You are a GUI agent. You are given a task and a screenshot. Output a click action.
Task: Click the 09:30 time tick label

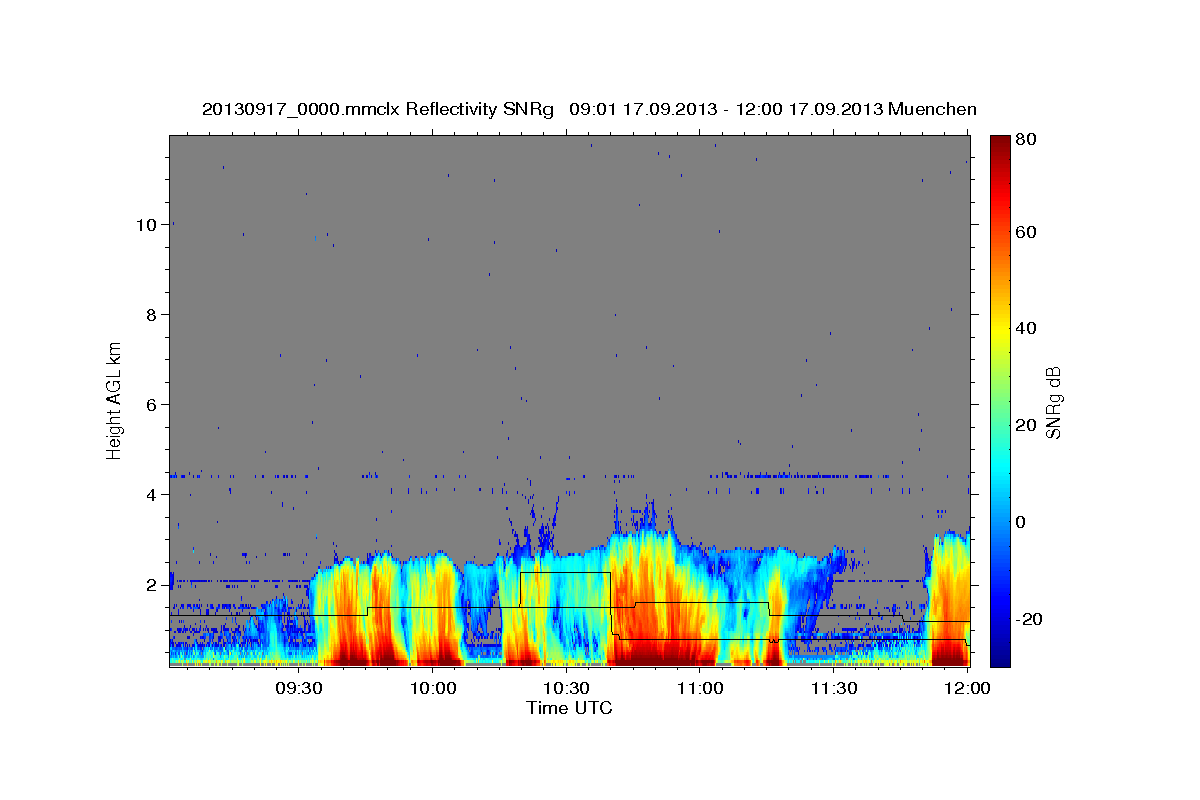click(x=298, y=688)
